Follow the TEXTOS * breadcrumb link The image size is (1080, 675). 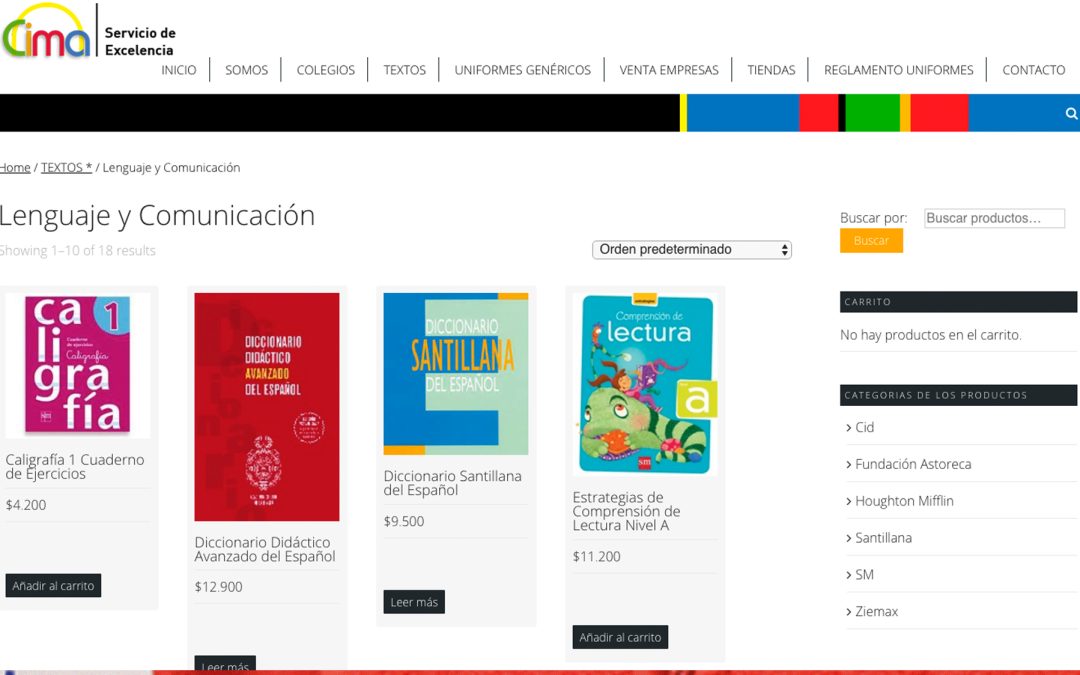click(66, 167)
